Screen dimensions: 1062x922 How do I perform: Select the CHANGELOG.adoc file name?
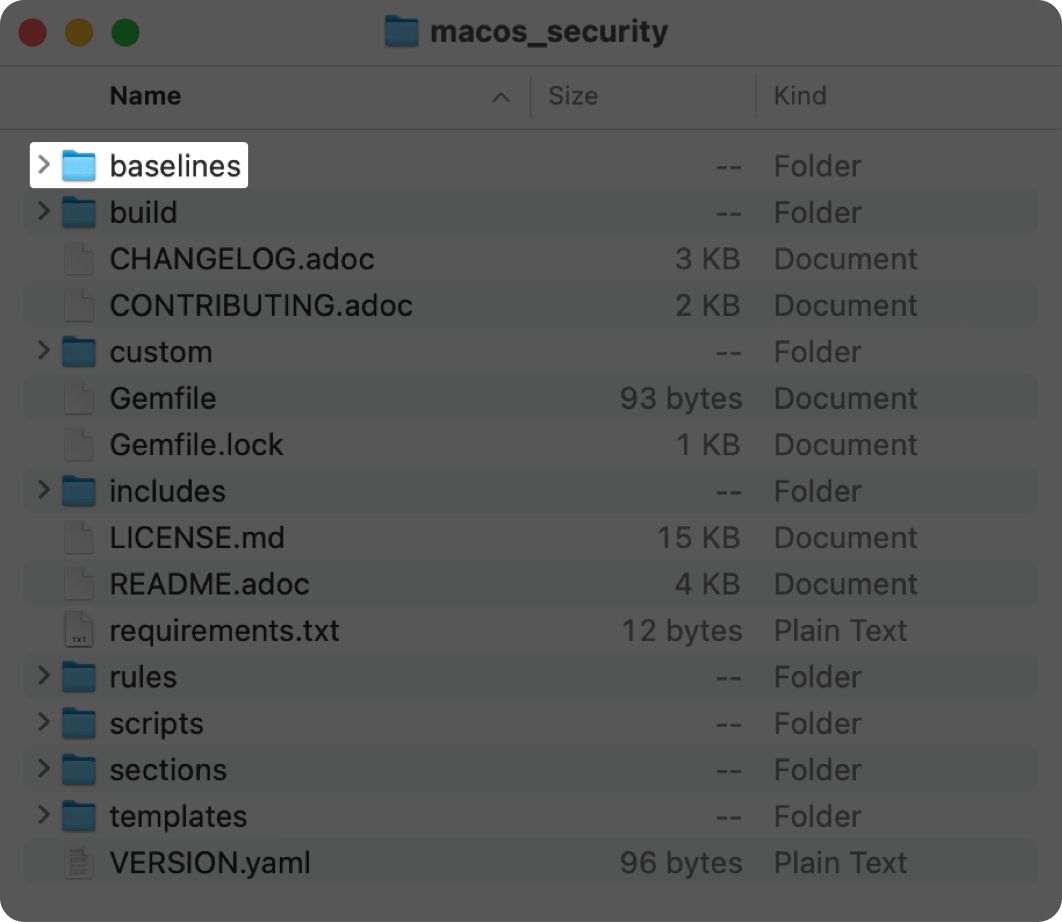point(242,259)
